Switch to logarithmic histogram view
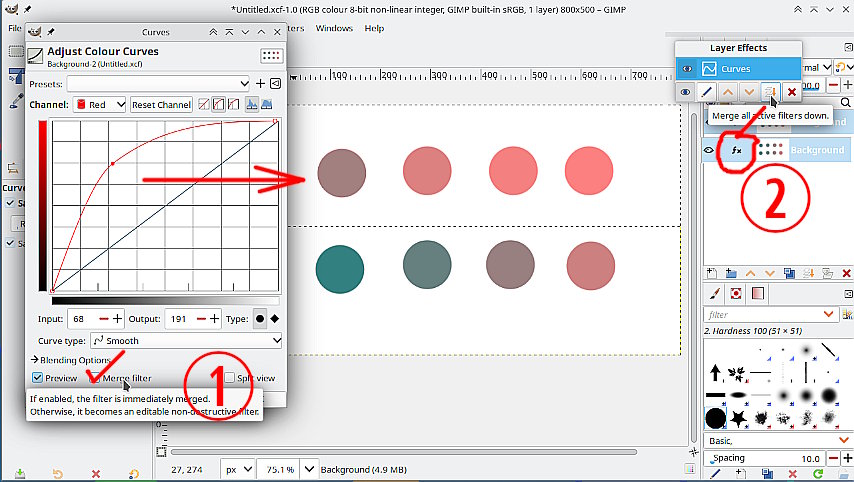Screen dimensions: 854x482 (x=267, y=104)
